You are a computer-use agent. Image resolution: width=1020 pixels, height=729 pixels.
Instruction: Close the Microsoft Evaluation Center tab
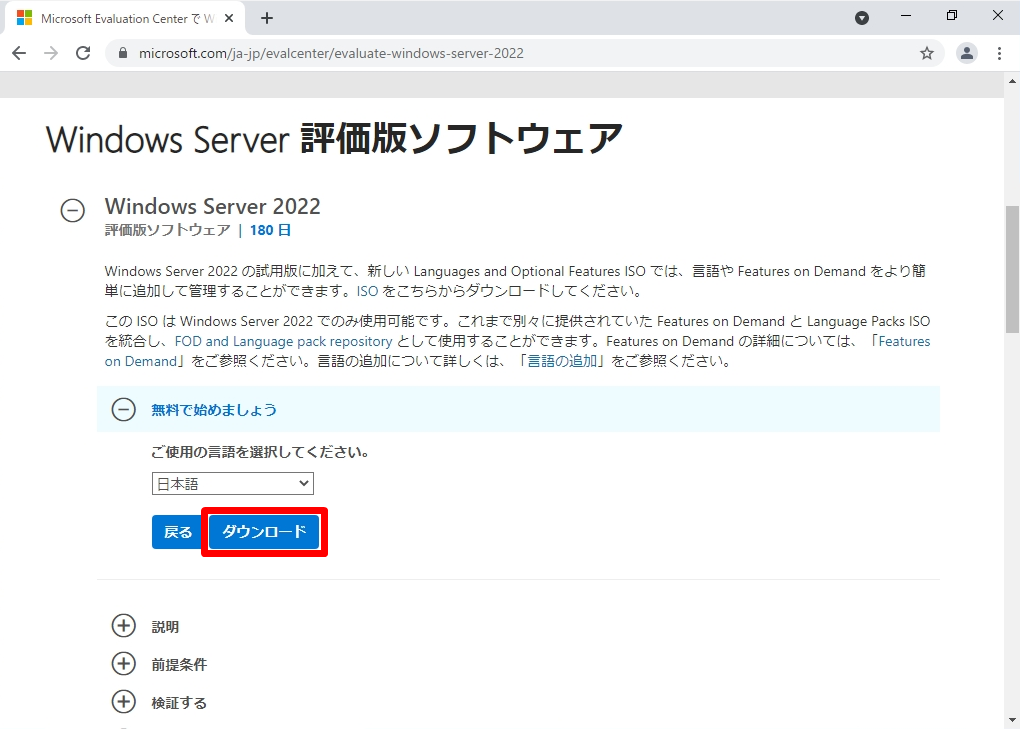229,18
